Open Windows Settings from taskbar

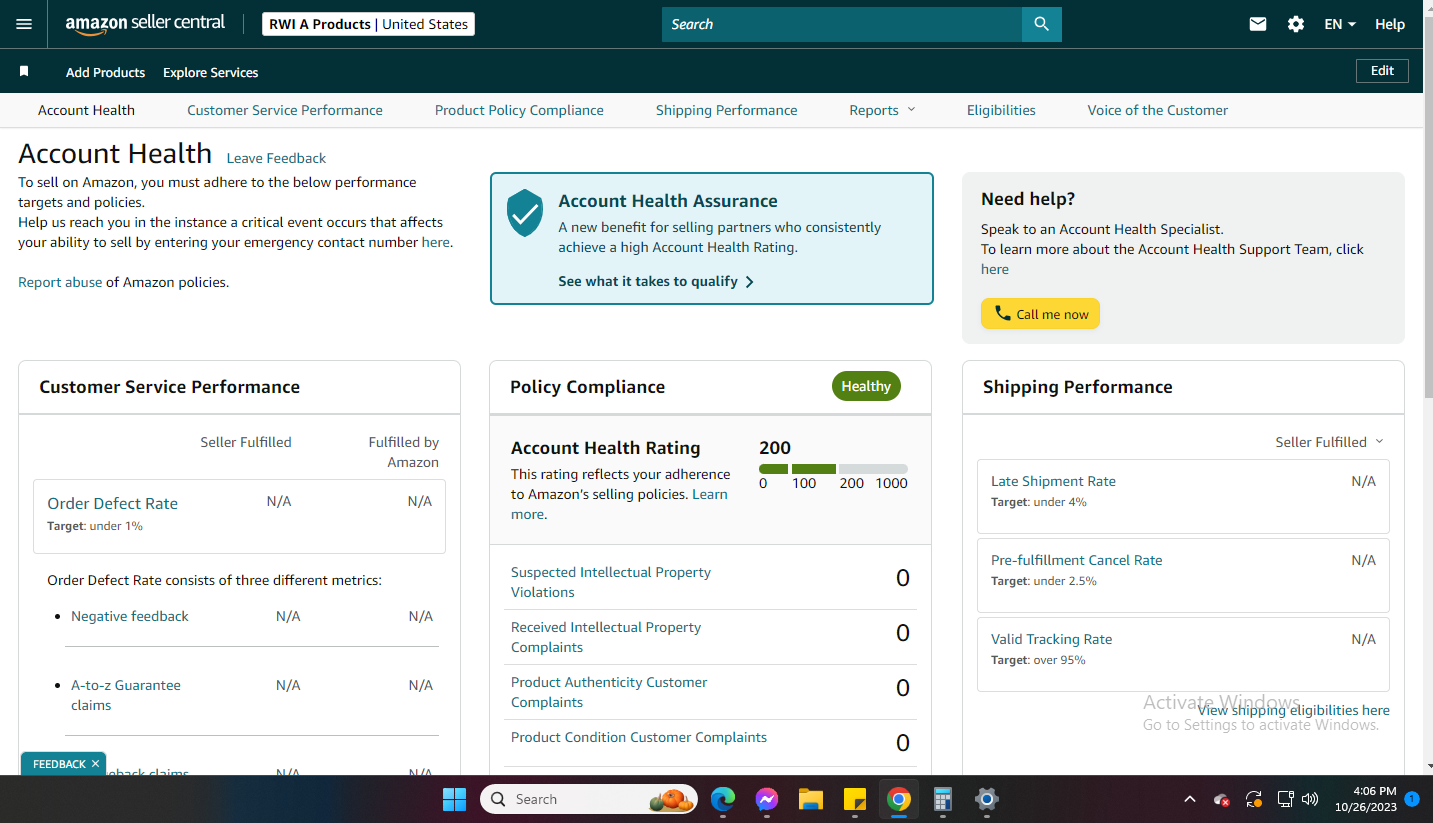click(987, 799)
